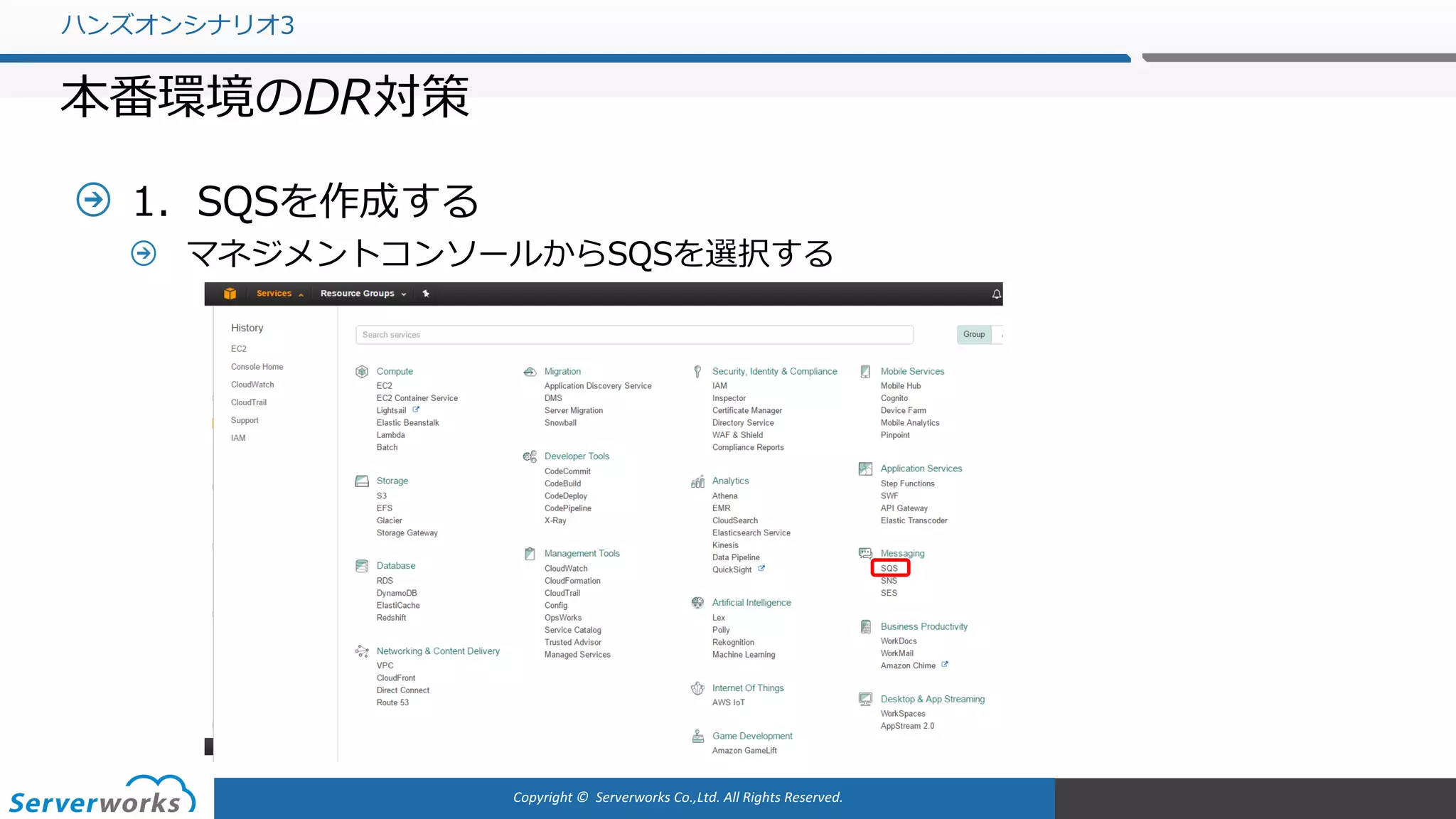Open Kinesis under Analytics

[725, 545]
